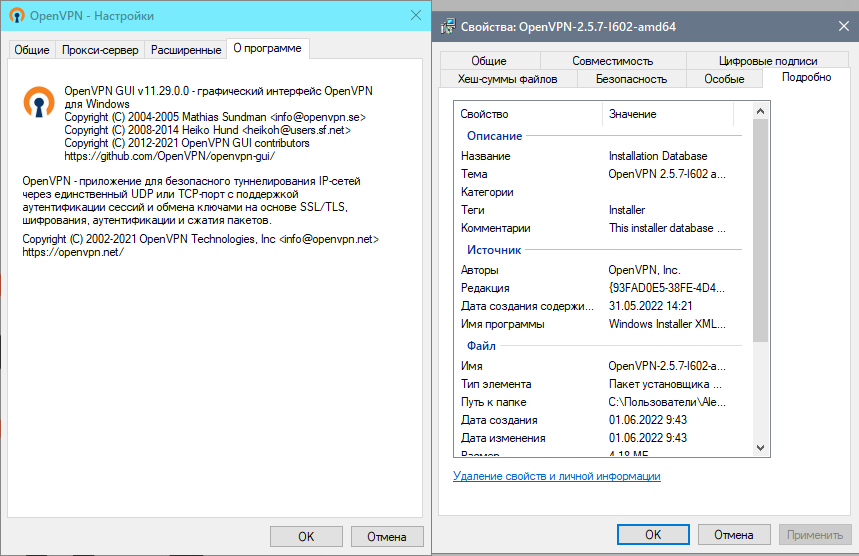This screenshot has height=556, width=859.
Task: Select the Путь к папке row
Action: coord(601,402)
